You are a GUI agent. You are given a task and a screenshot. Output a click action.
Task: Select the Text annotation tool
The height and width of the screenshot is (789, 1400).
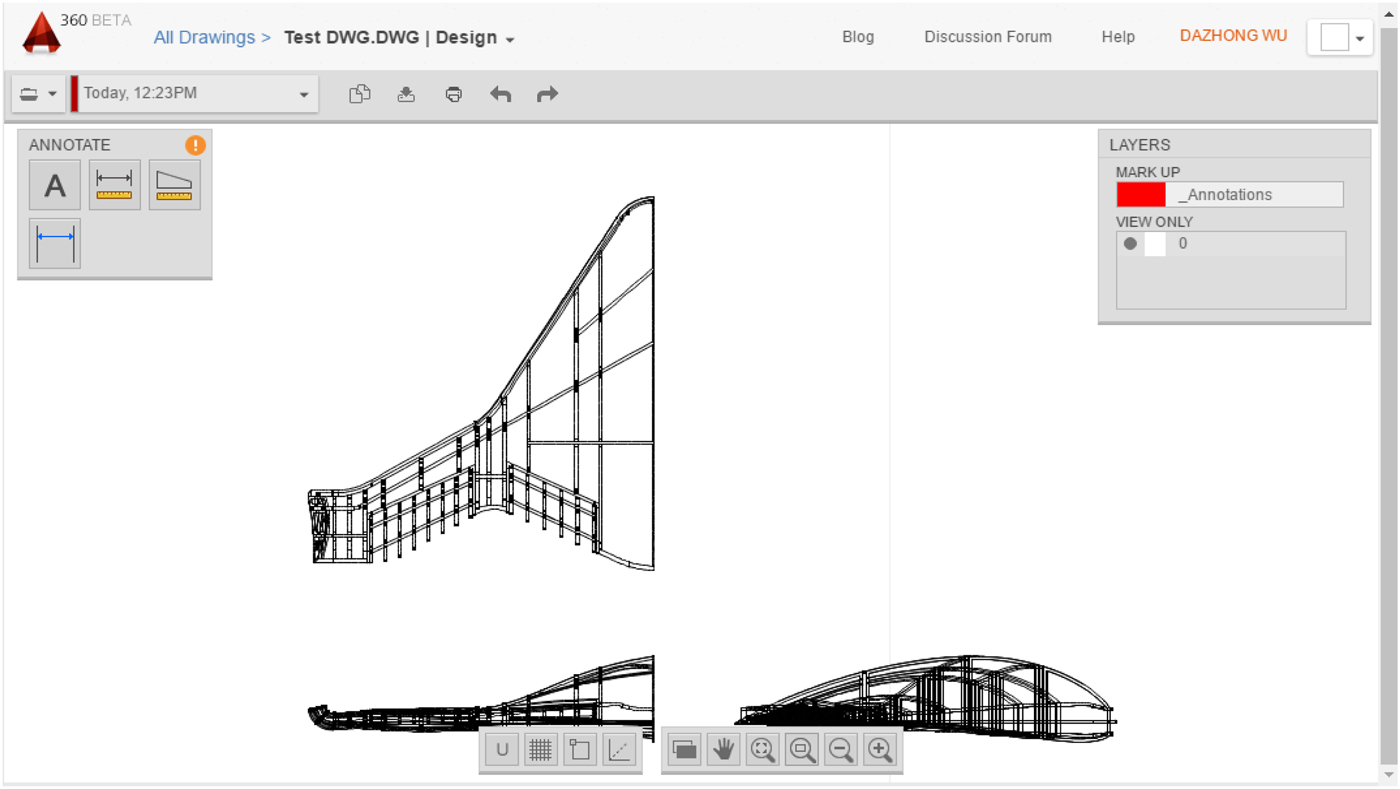[55, 185]
